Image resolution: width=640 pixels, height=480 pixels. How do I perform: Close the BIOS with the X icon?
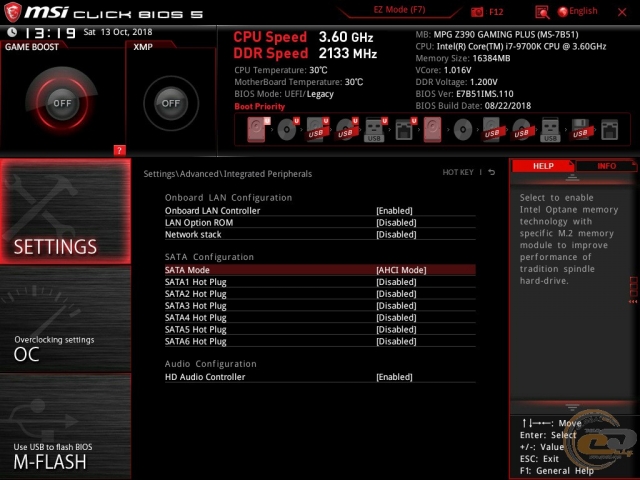point(622,12)
